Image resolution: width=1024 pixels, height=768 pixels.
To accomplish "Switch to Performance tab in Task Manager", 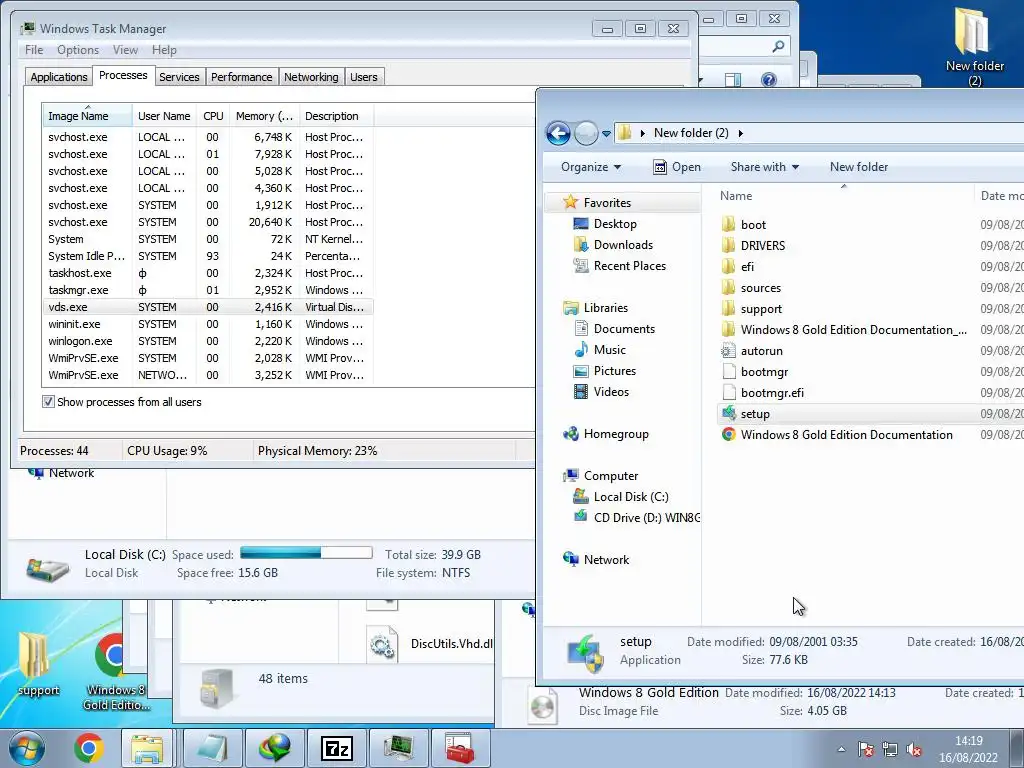I will coord(242,77).
